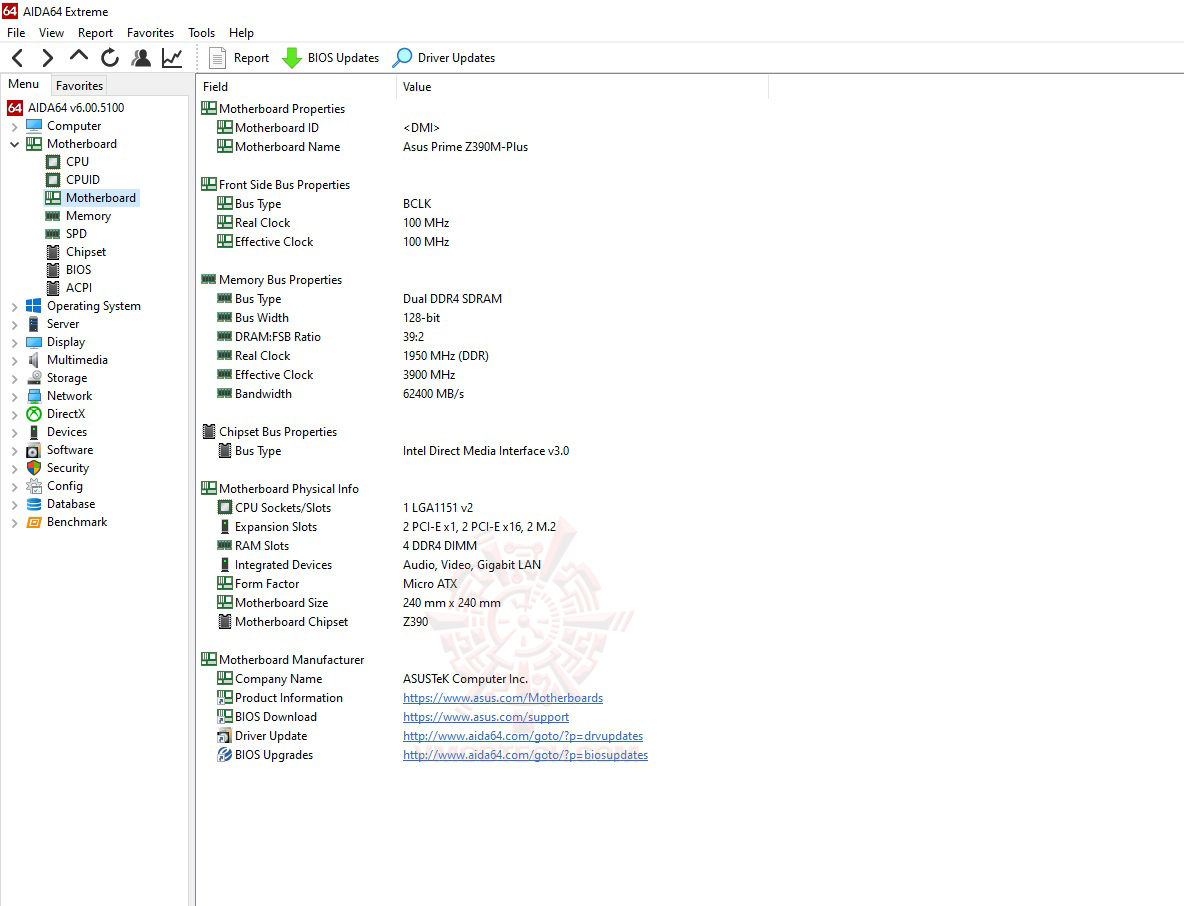Click the Forward navigation arrow
This screenshot has width=1184, height=906.
(x=47, y=57)
